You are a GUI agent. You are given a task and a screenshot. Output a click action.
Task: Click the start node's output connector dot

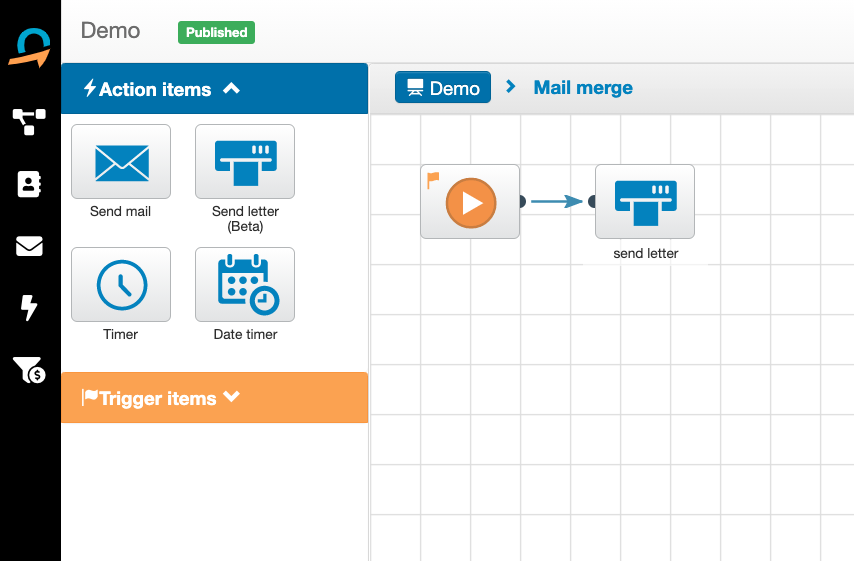coord(521,202)
